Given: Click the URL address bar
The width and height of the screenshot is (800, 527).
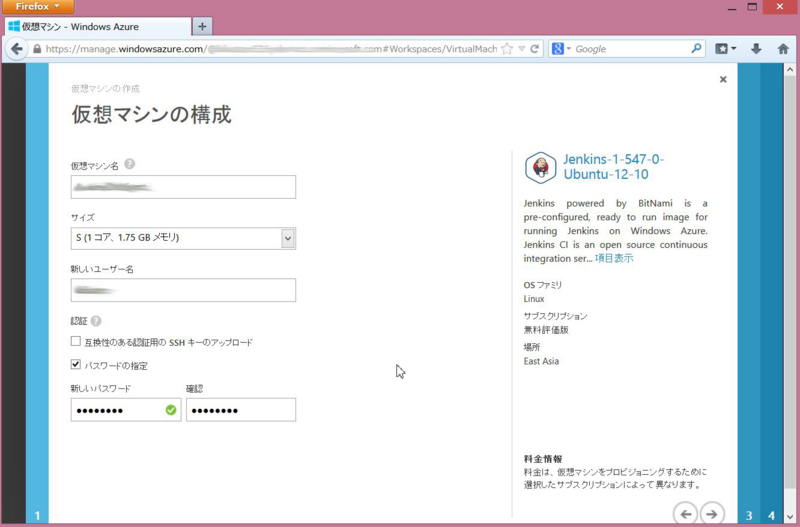Looking at the screenshot, I should 270,49.
